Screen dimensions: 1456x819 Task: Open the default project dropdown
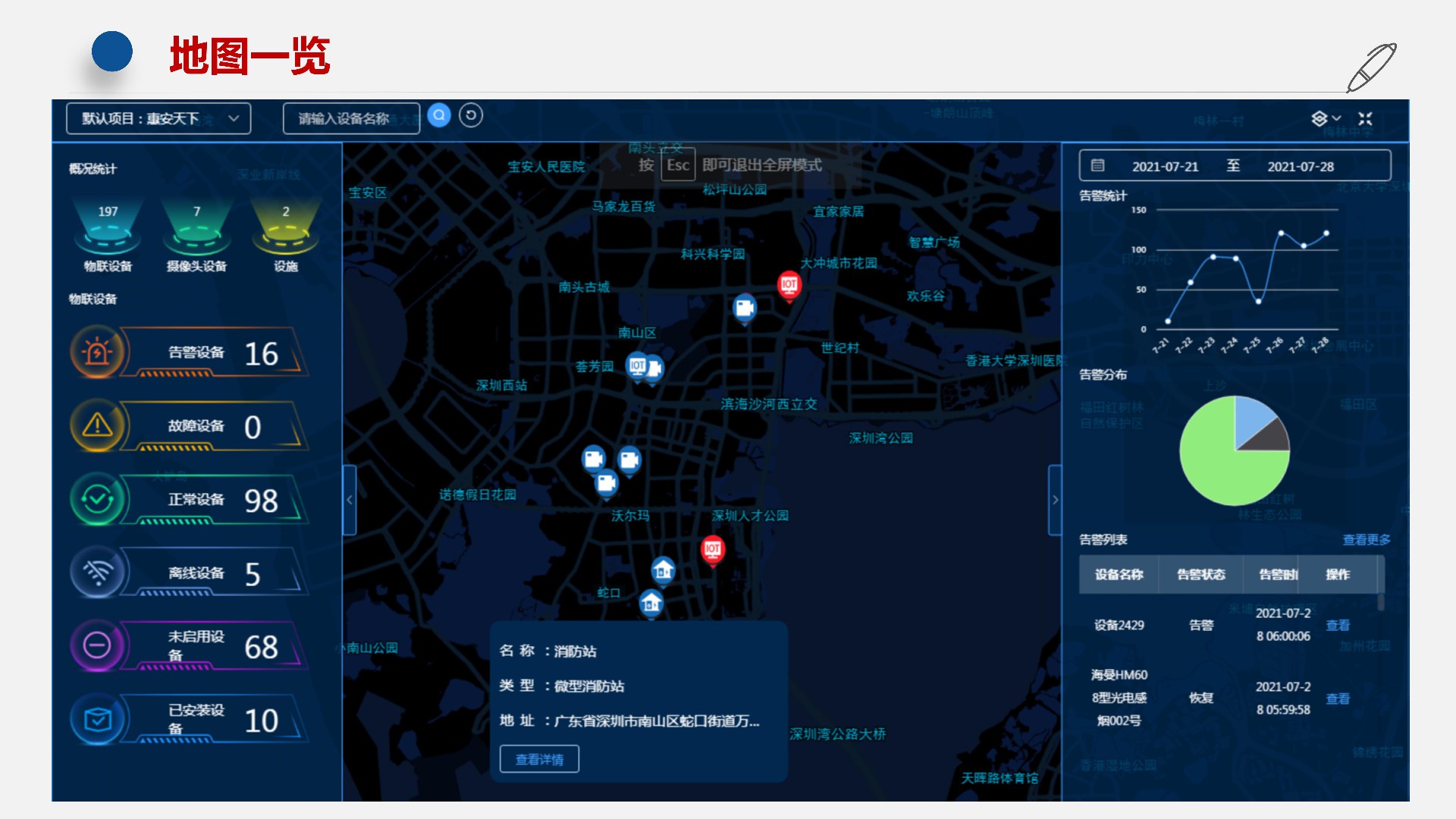click(158, 118)
